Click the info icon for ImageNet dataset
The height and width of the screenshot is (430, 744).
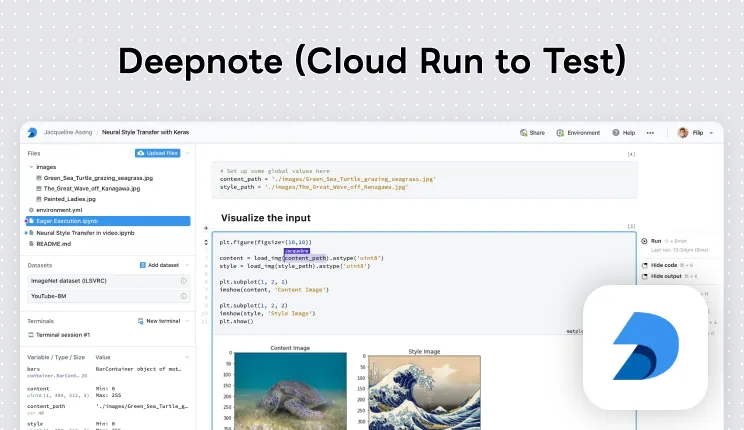(x=184, y=281)
